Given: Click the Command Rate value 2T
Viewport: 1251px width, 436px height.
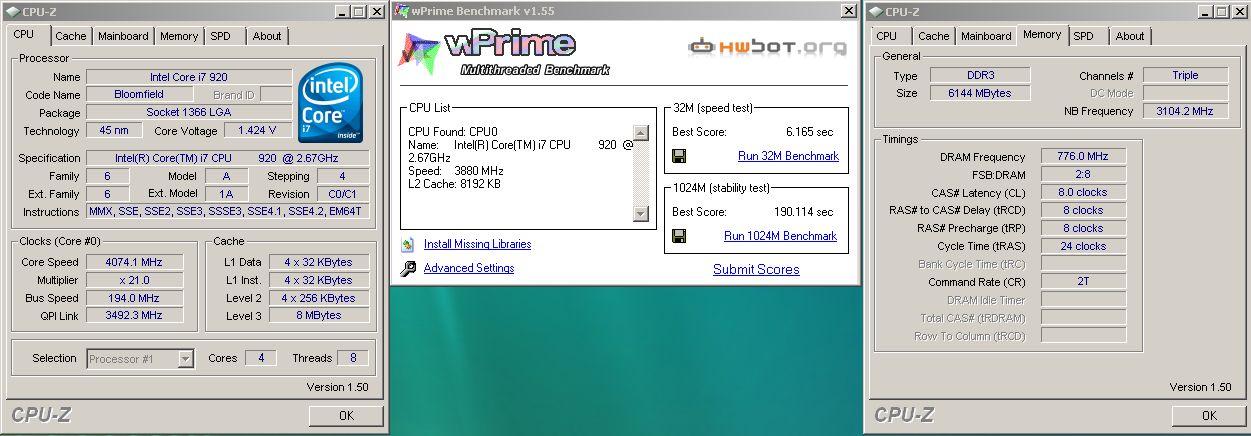Looking at the screenshot, I should [x=1083, y=283].
